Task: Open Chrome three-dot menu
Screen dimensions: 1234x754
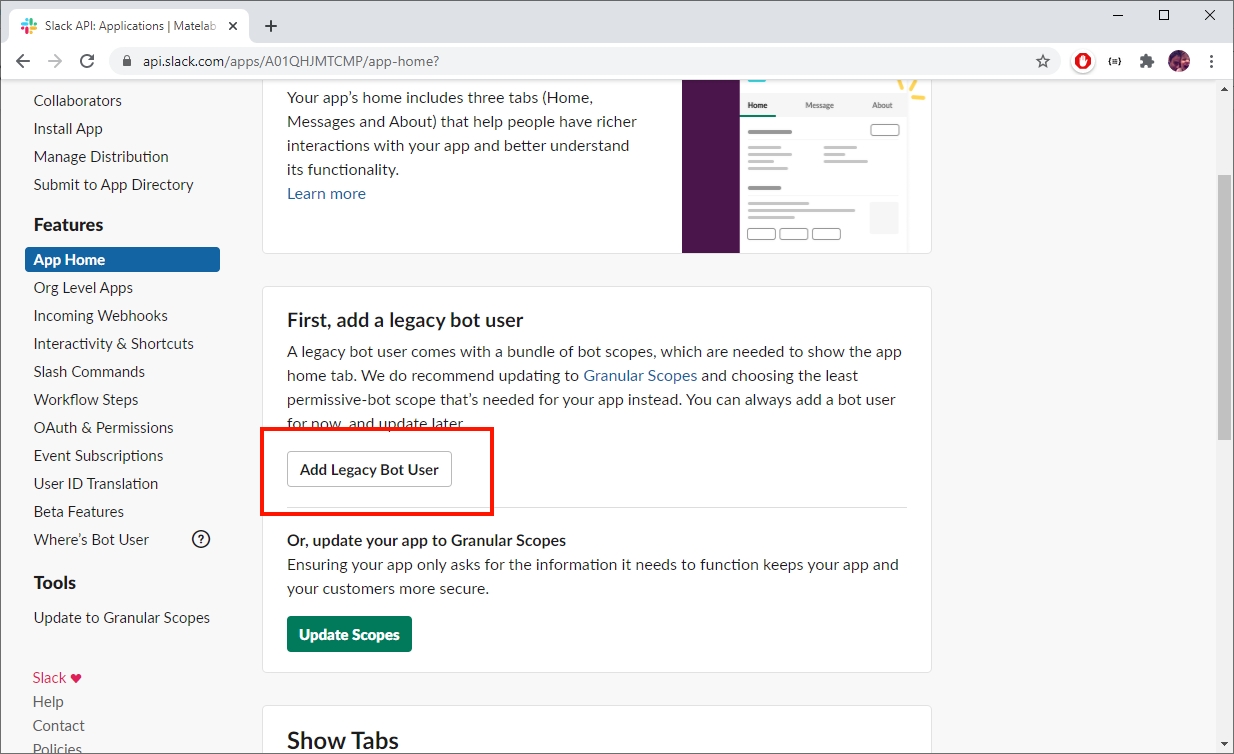Action: click(1211, 61)
